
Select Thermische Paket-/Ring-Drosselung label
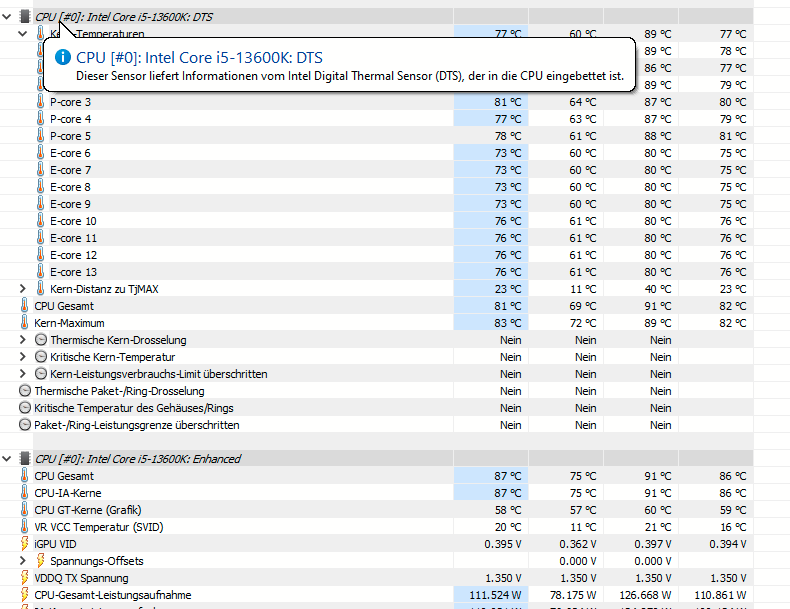pos(119,391)
